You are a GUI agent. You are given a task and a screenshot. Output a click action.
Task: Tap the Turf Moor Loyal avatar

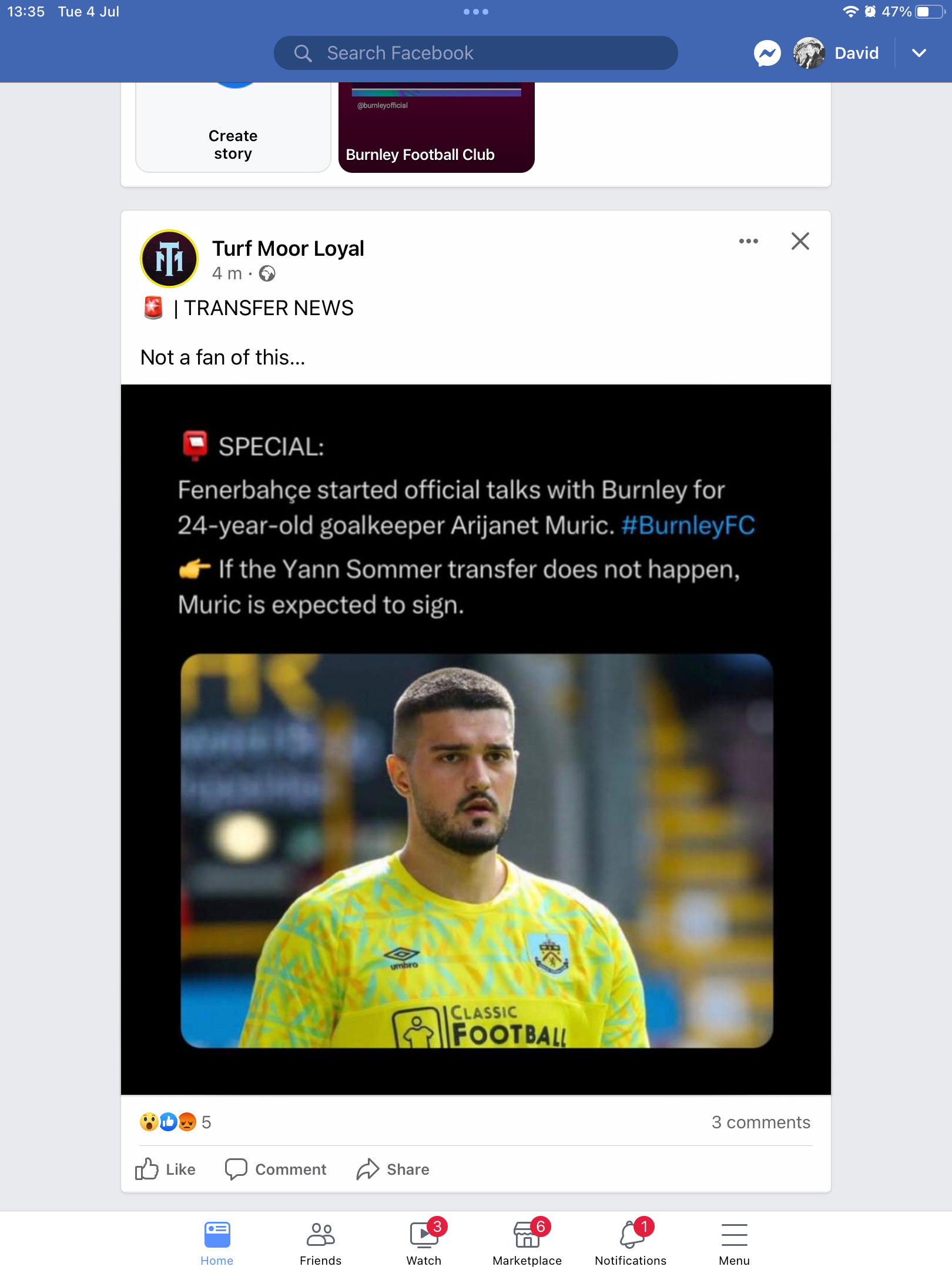[x=169, y=259]
